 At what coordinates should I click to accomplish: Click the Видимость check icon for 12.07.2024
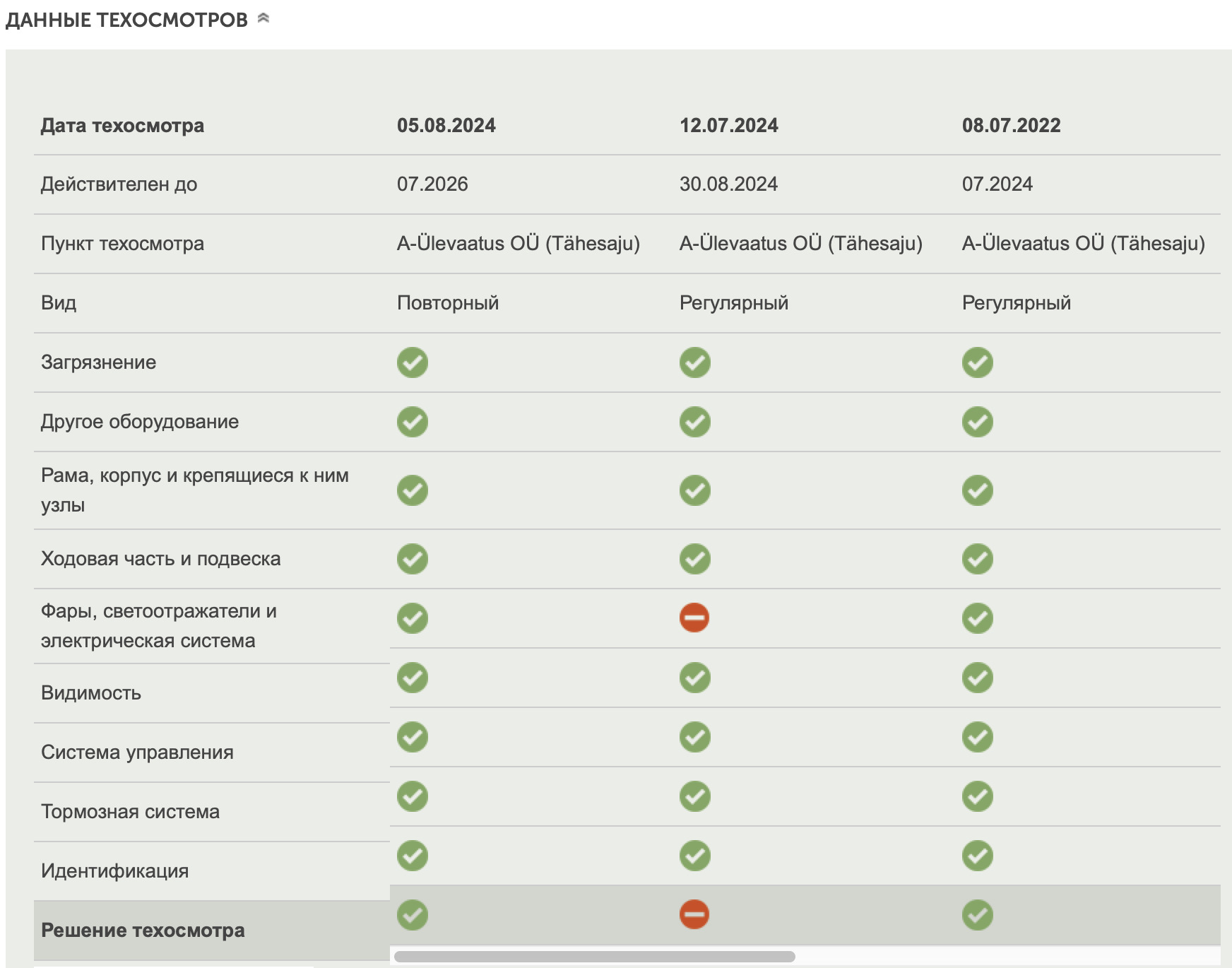click(695, 678)
